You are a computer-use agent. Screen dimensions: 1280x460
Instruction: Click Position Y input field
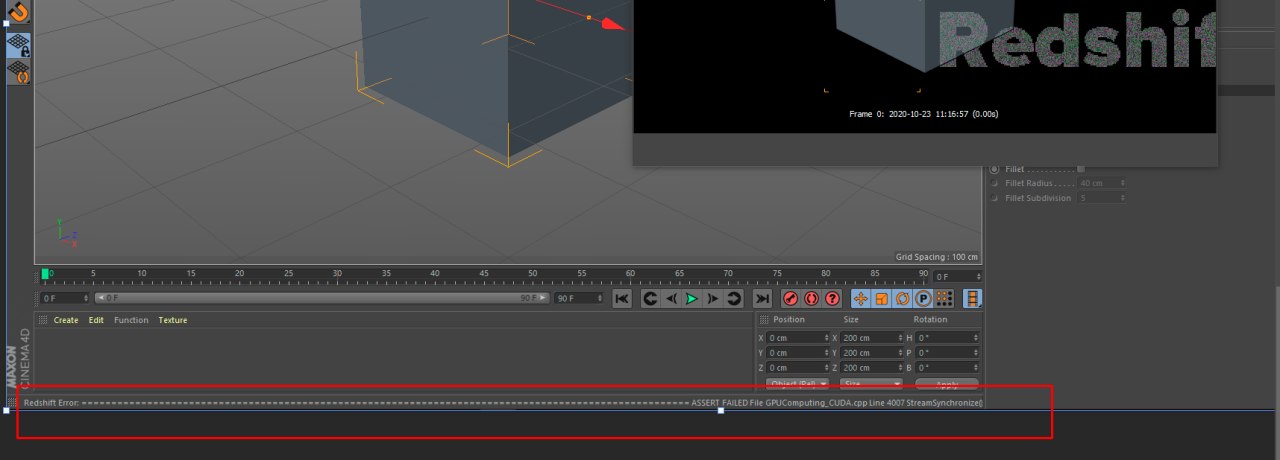(x=798, y=353)
